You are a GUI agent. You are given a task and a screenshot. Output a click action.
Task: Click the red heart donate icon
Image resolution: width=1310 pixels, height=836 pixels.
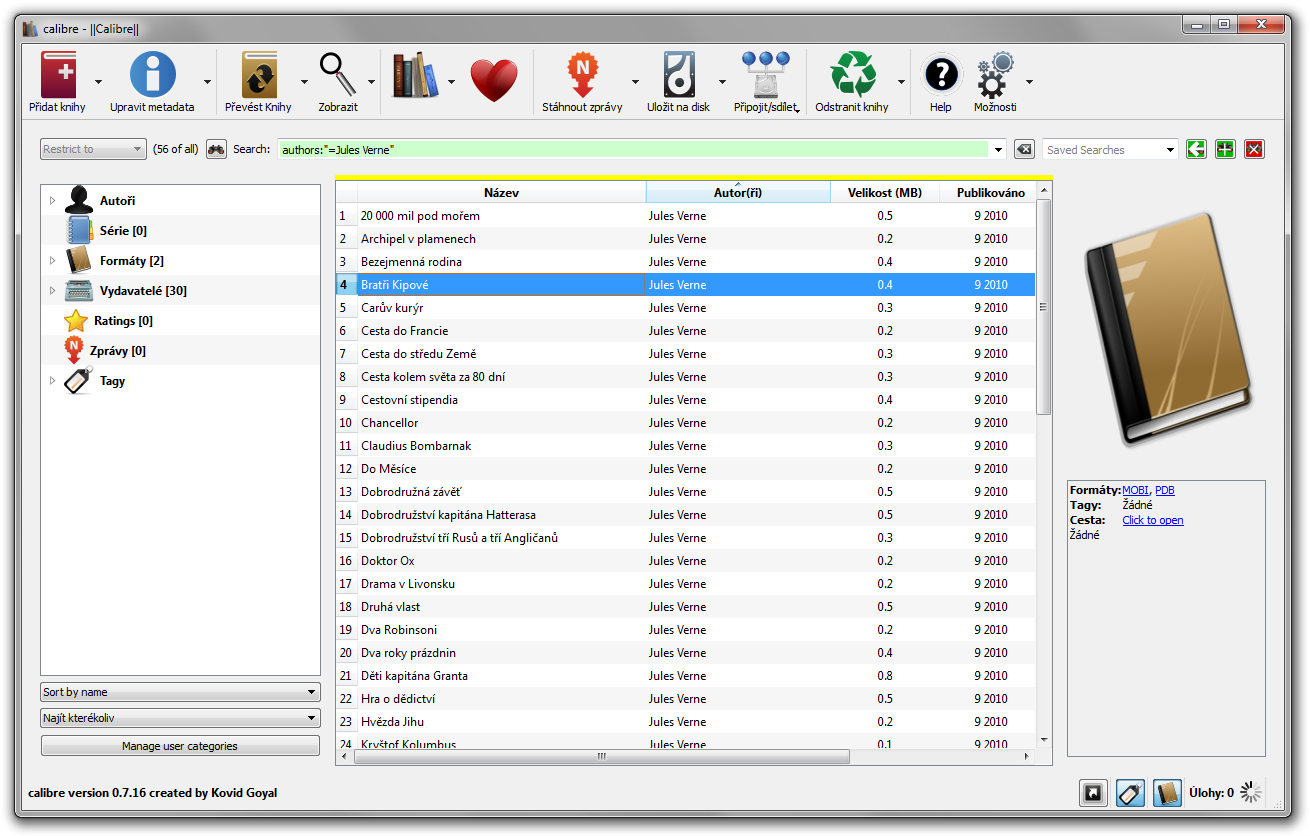coord(493,80)
